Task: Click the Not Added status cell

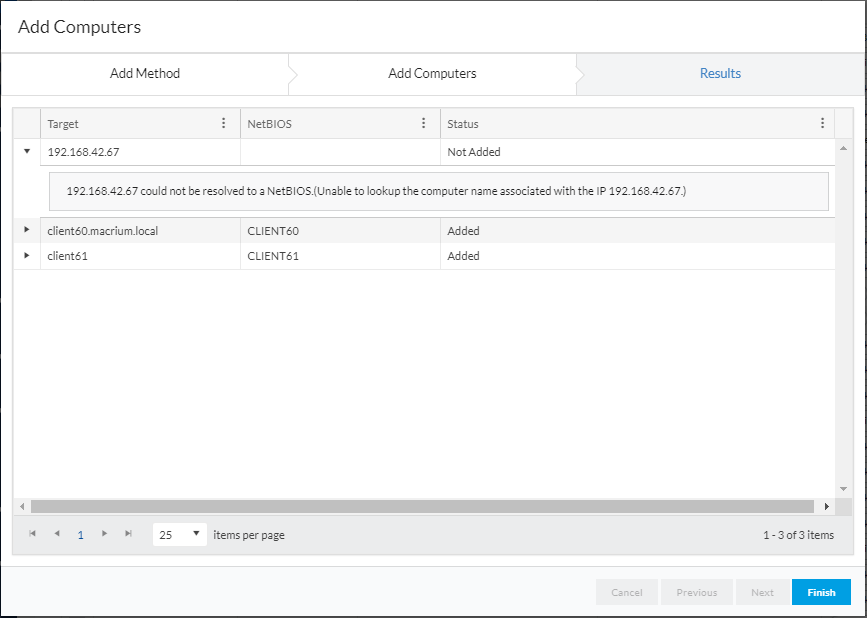Action: (x=638, y=152)
